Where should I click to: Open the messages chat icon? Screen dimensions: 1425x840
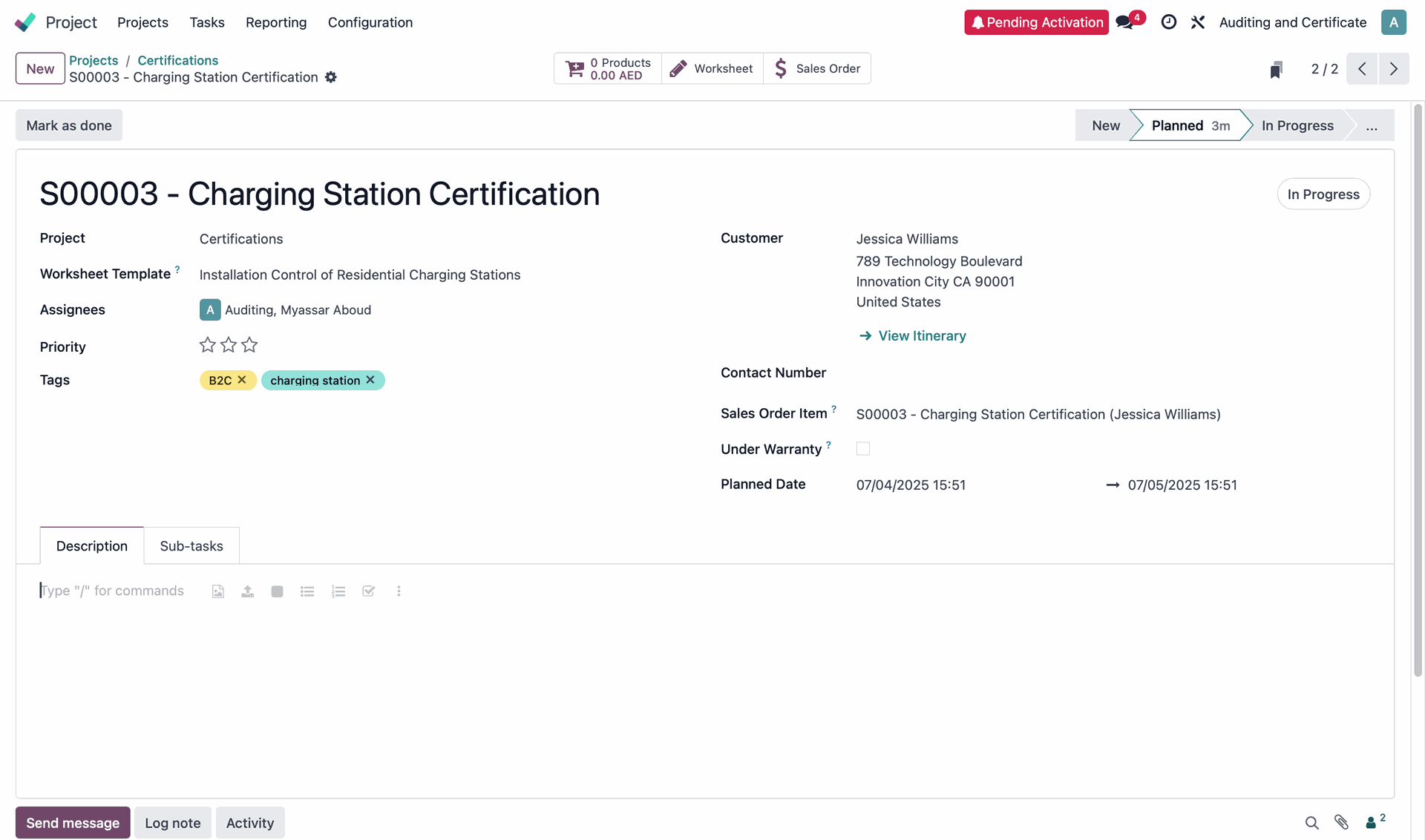1125,22
